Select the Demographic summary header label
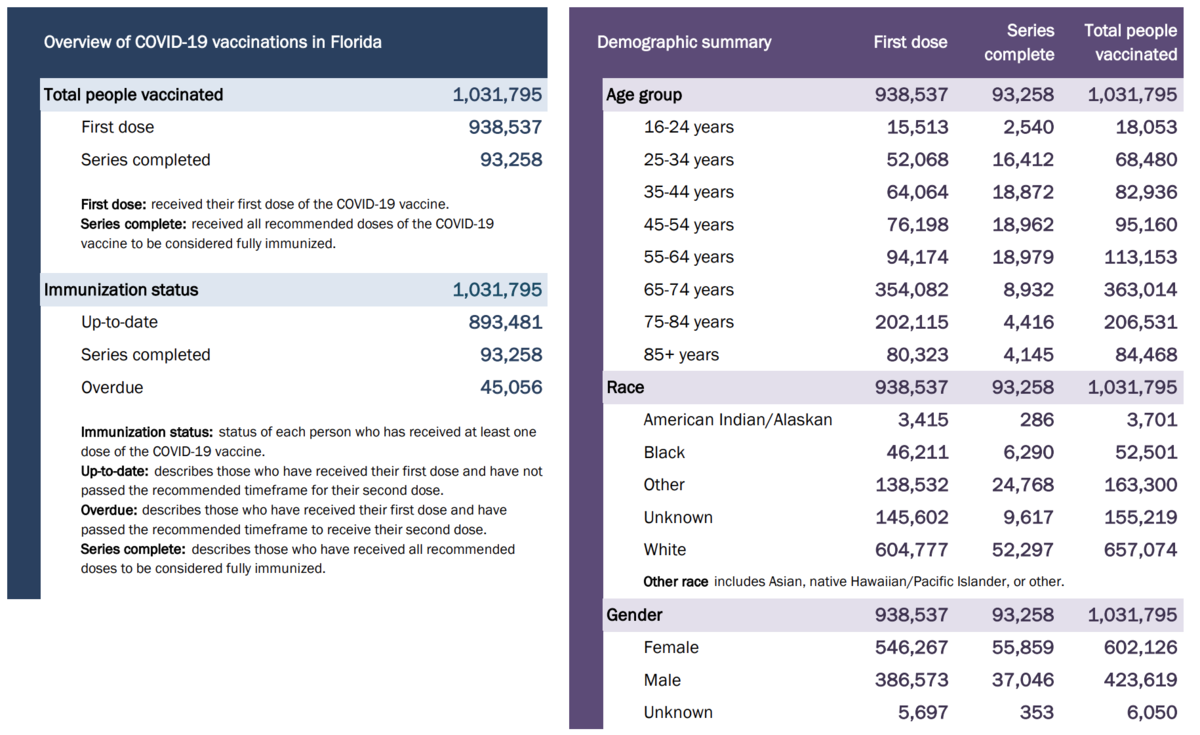 (x=684, y=42)
